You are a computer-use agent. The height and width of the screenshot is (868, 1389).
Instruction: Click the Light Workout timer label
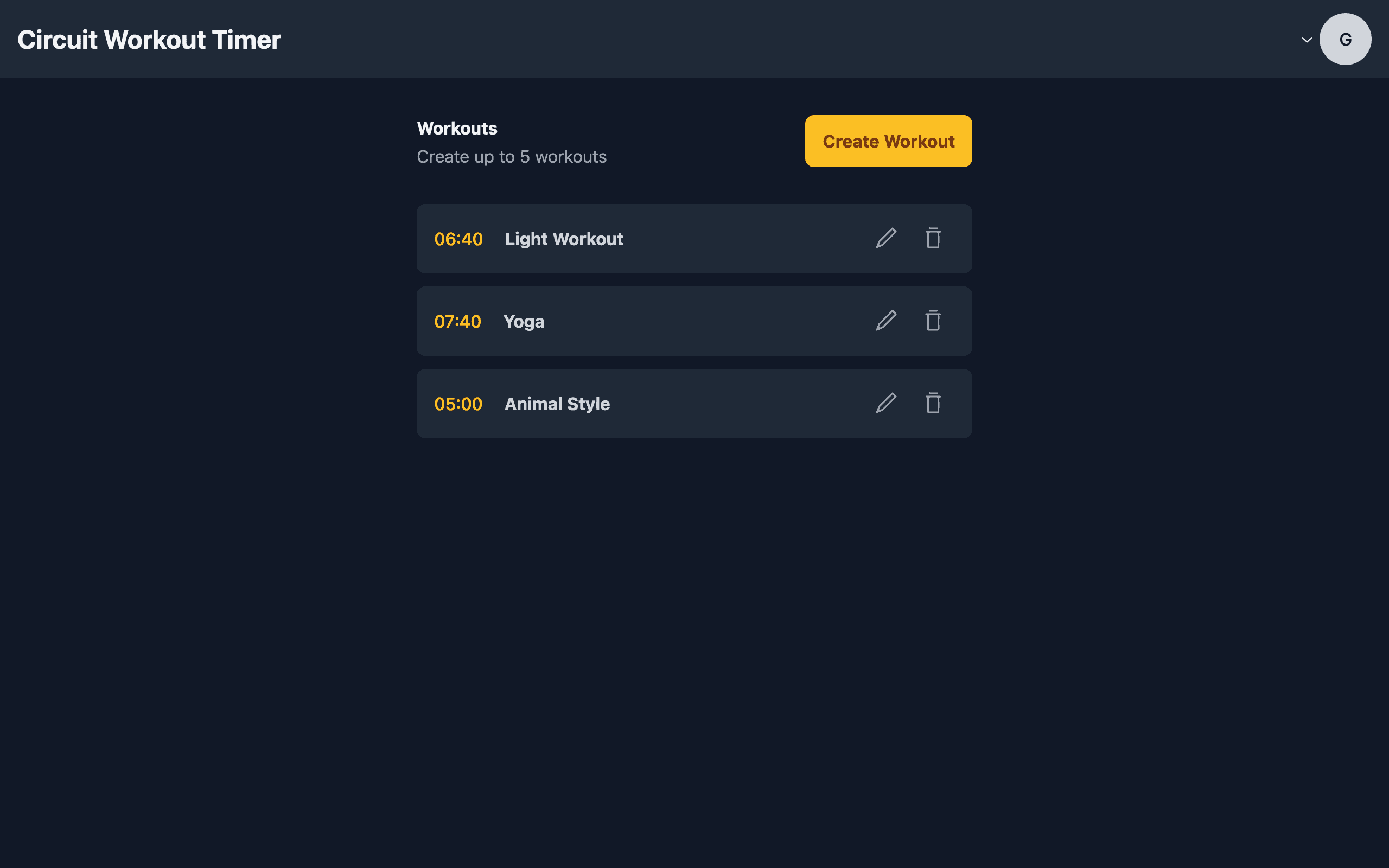[x=458, y=238]
